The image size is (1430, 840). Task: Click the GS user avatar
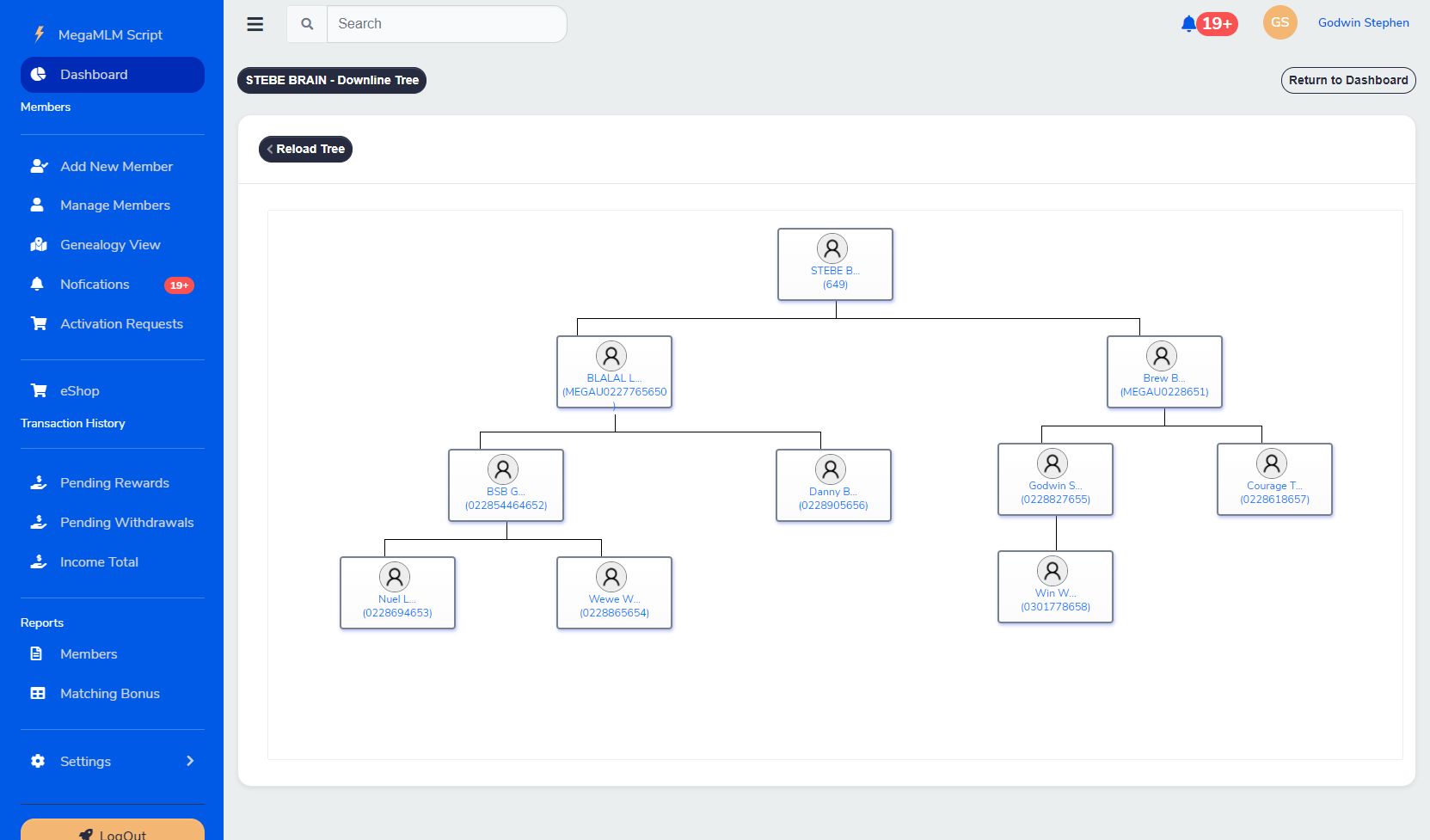1280,23
